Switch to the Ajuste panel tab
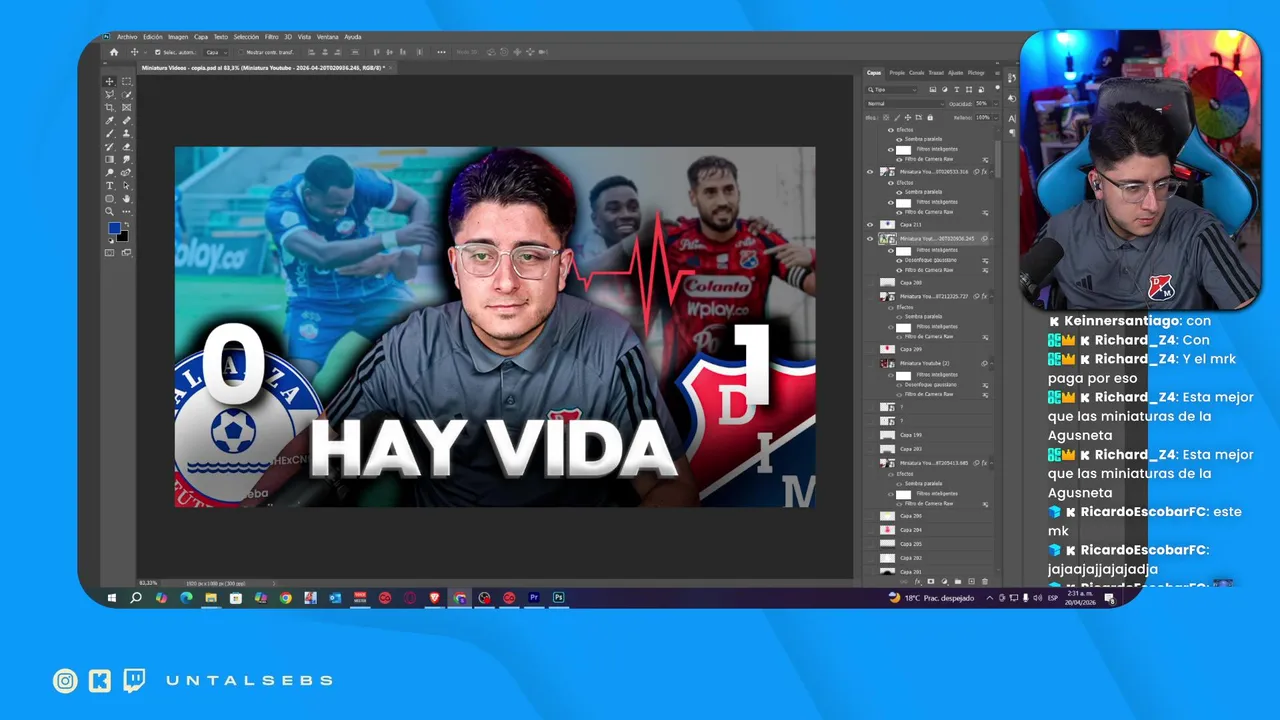 point(955,73)
